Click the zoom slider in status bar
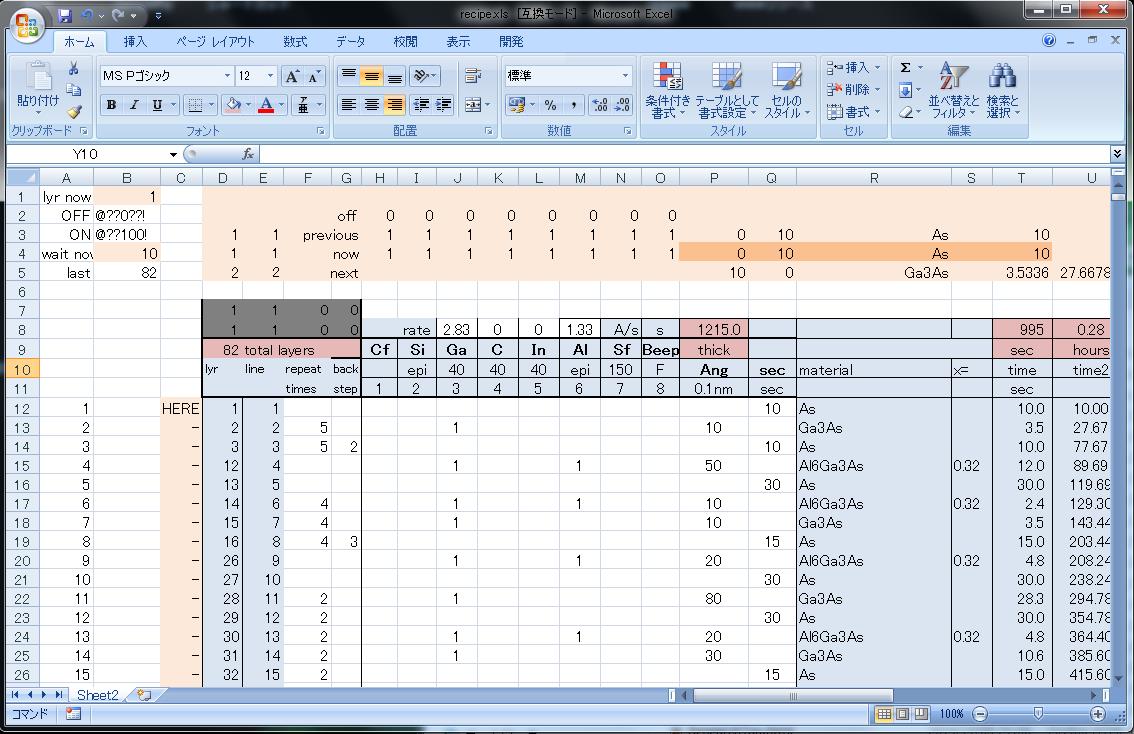The height and width of the screenshot is (734, 1134). tap(1038, 714)
